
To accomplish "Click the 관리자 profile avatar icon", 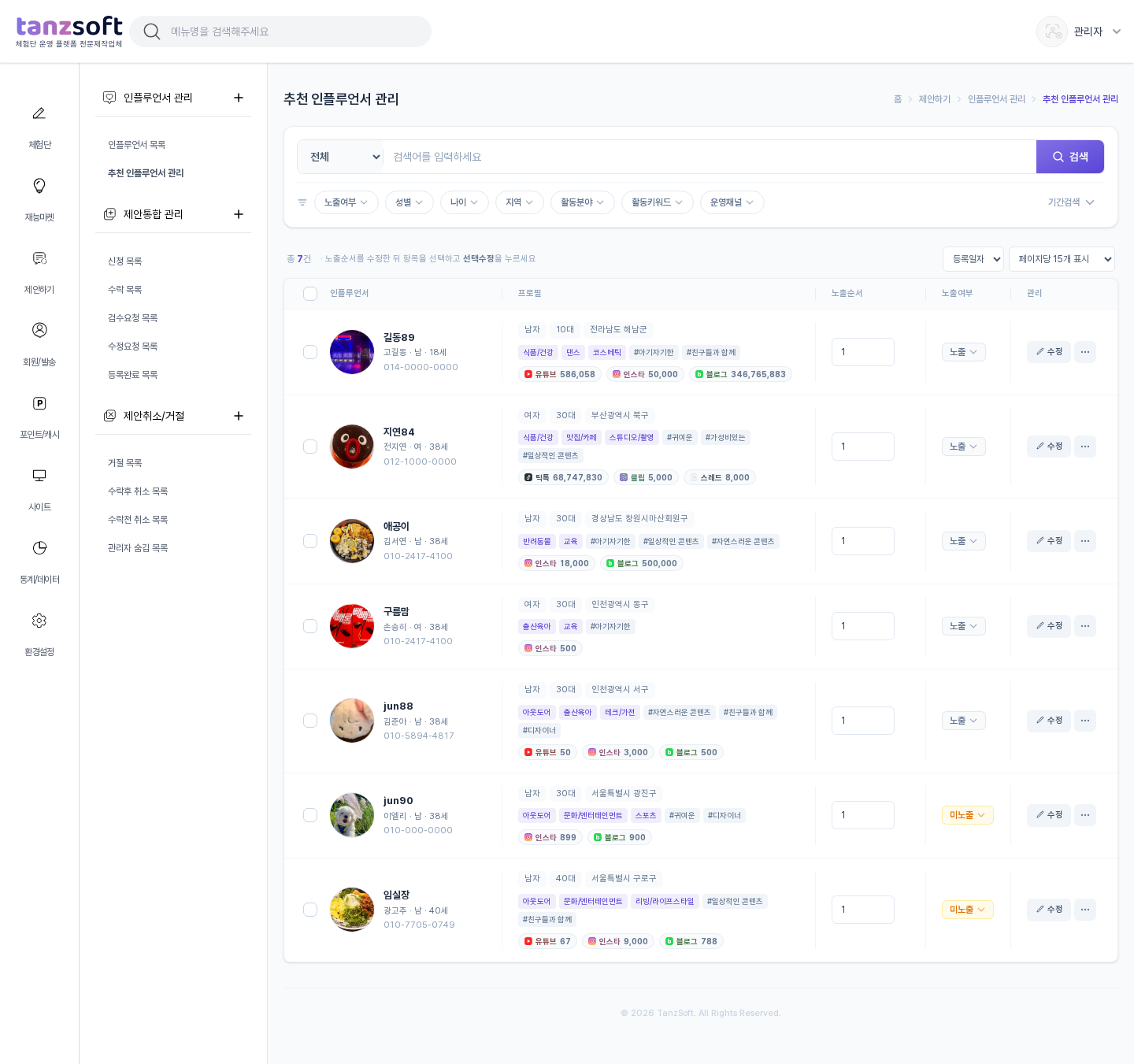I will click(x=1052, y=32).
